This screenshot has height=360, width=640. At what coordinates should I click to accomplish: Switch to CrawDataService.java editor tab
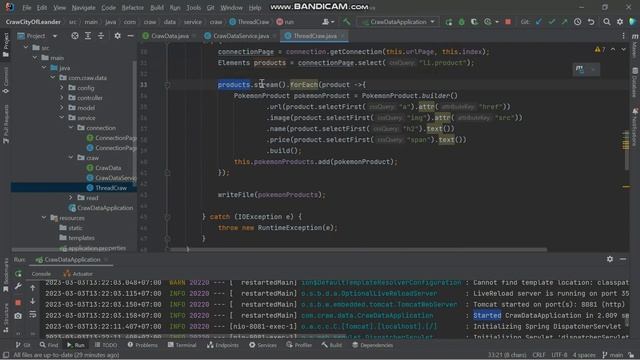(x=241, y=36)
